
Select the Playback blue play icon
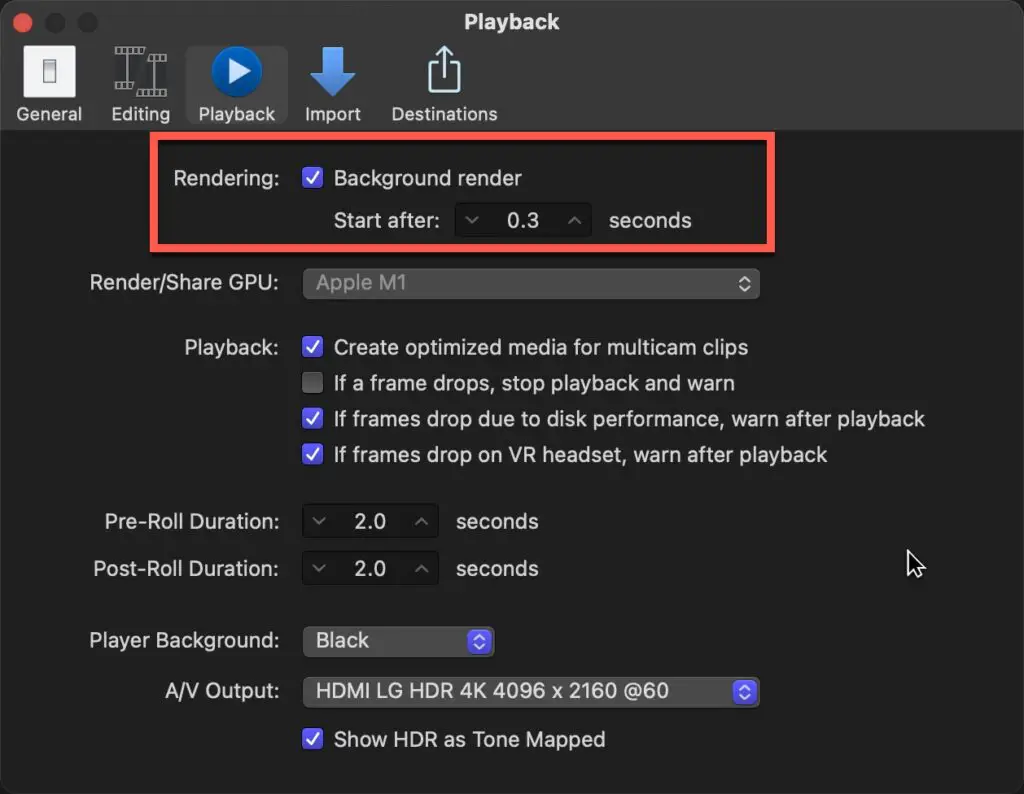pos(236,71)
